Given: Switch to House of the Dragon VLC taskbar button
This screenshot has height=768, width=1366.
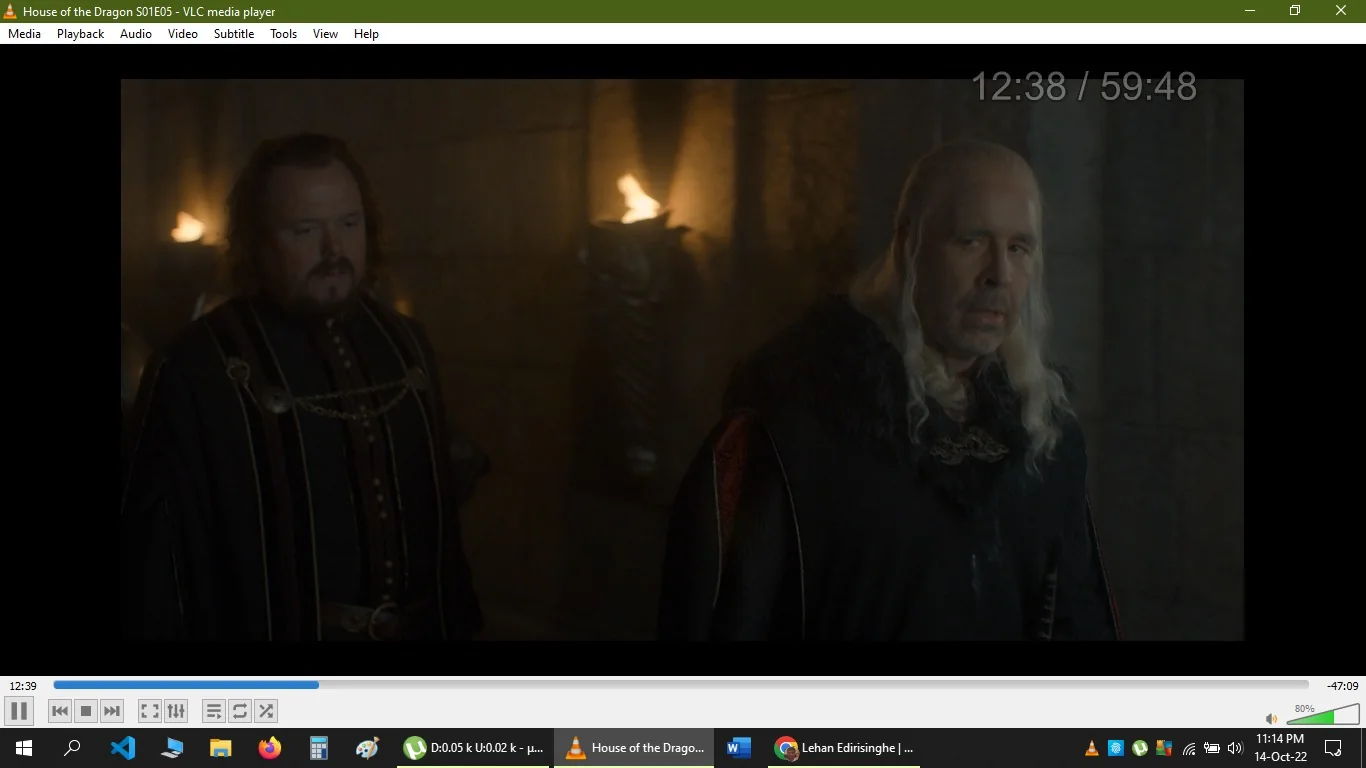Looking at the screenshot, I should point(634,748).
